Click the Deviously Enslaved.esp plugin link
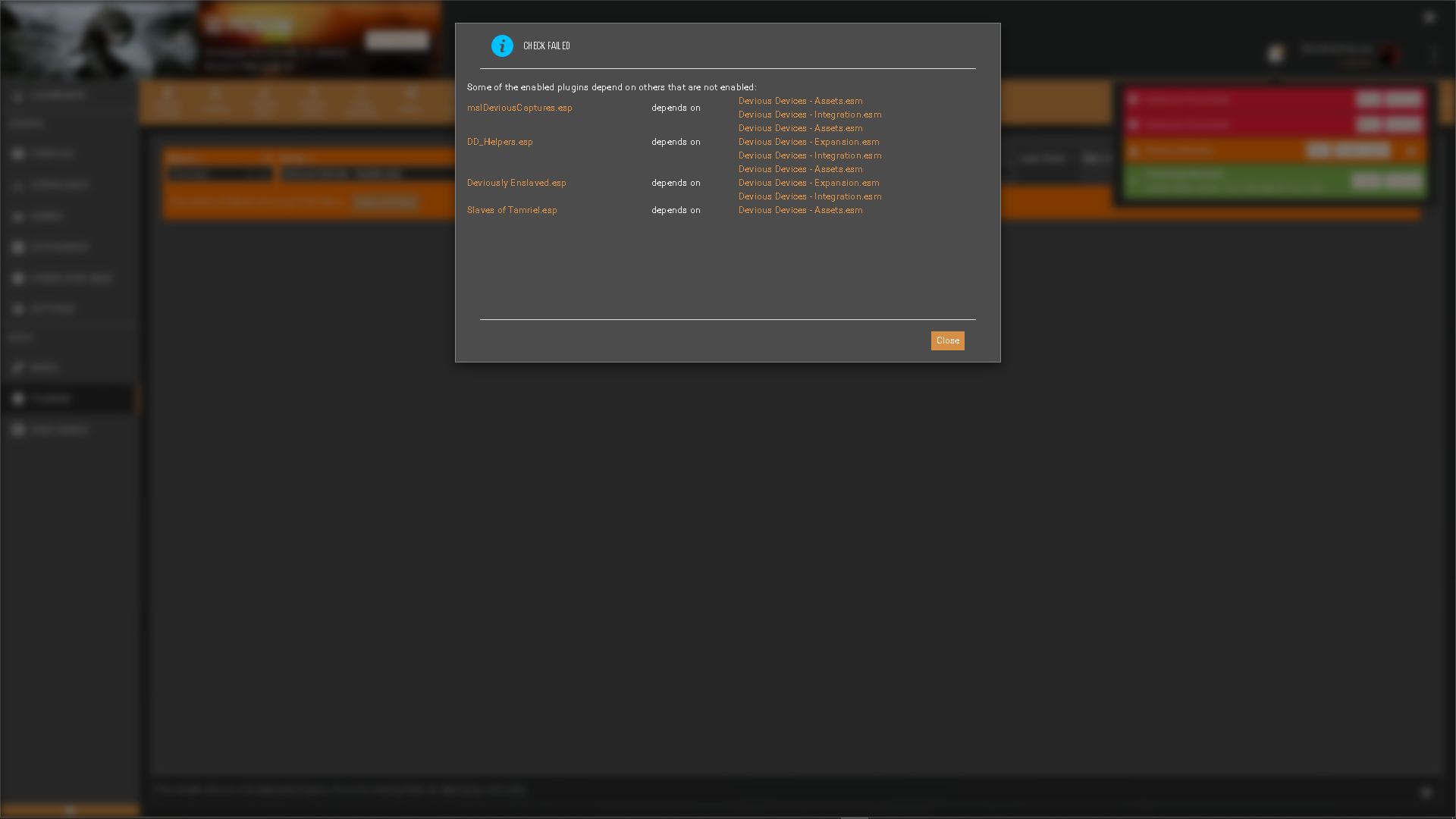 pyautogui.click(x=516, y=183)
